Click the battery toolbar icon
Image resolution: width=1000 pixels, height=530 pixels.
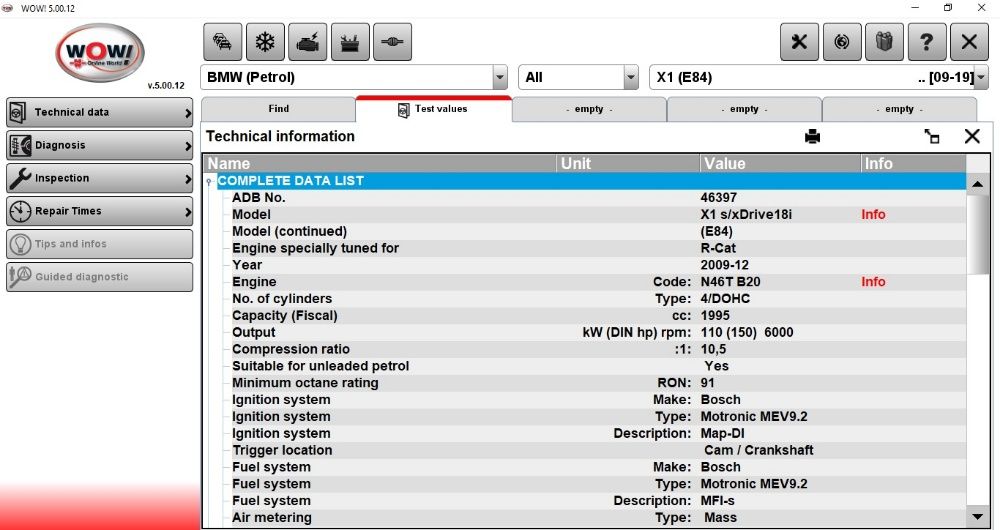[349, 42]
